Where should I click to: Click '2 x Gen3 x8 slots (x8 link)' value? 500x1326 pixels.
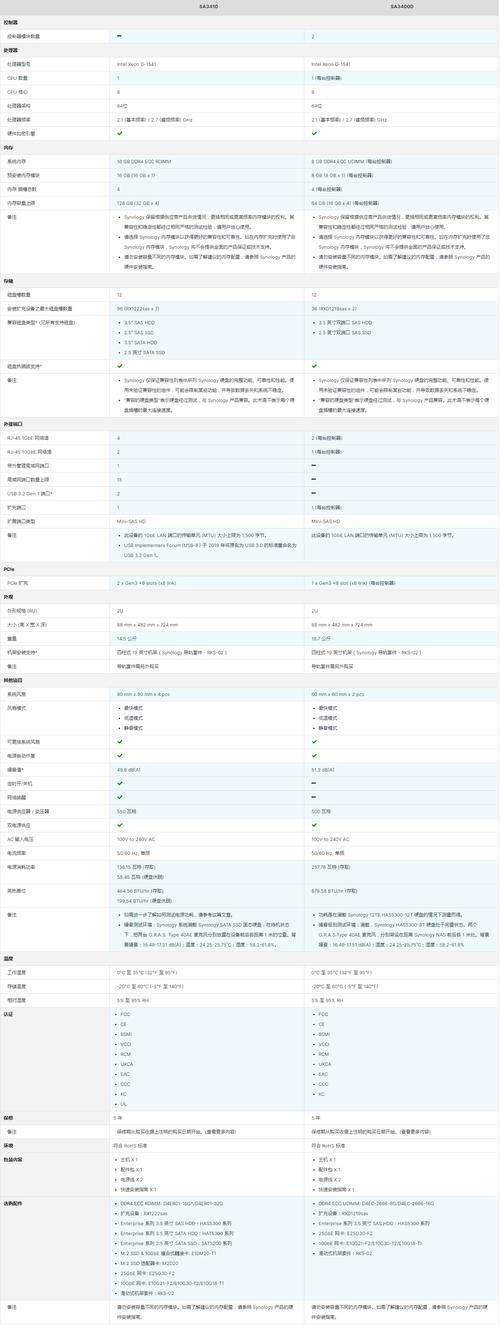(147, 582)
